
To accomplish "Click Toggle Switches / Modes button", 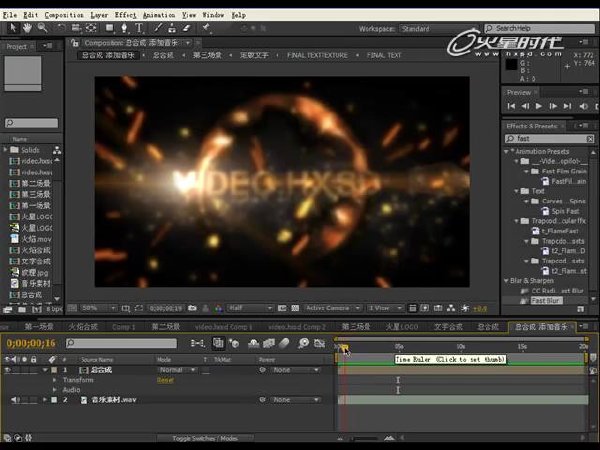I will tap(205, 439).
